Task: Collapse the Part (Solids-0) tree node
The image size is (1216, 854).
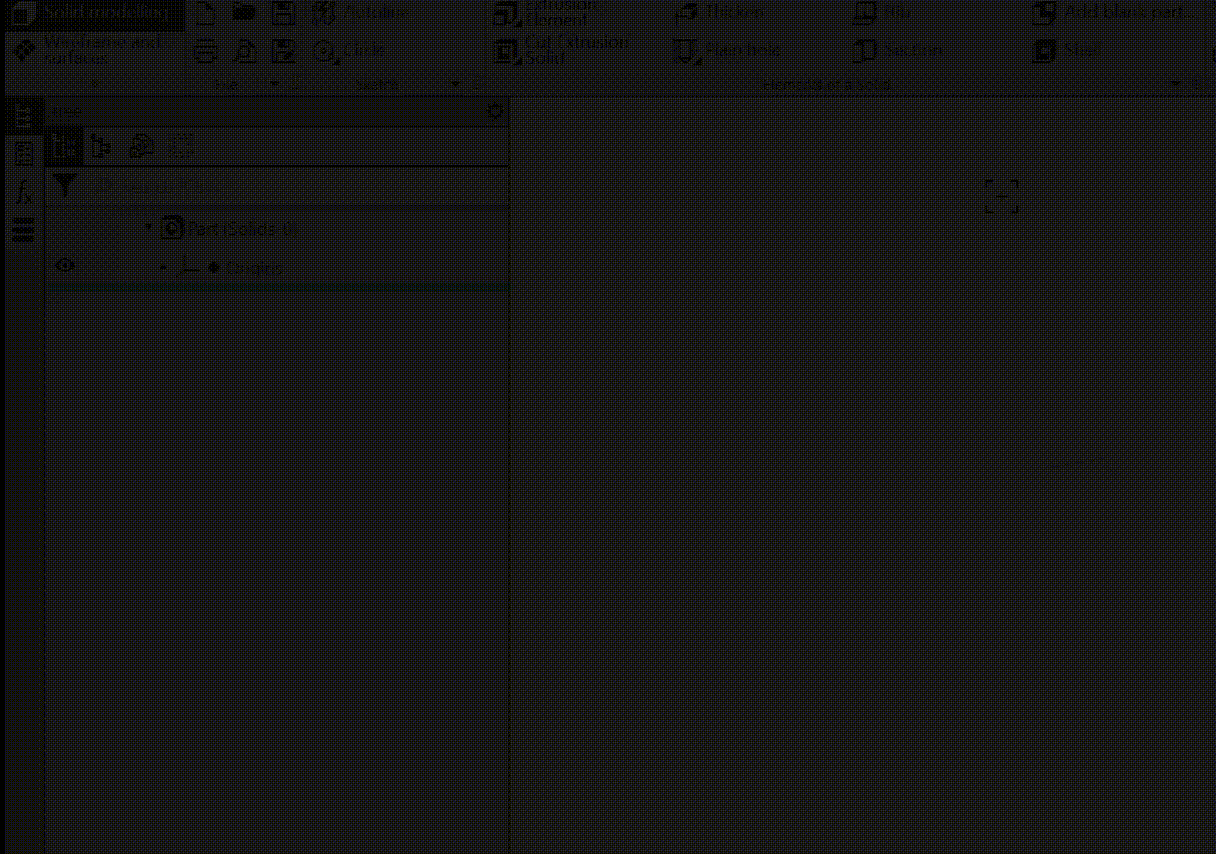Action: tap(149, 228)
